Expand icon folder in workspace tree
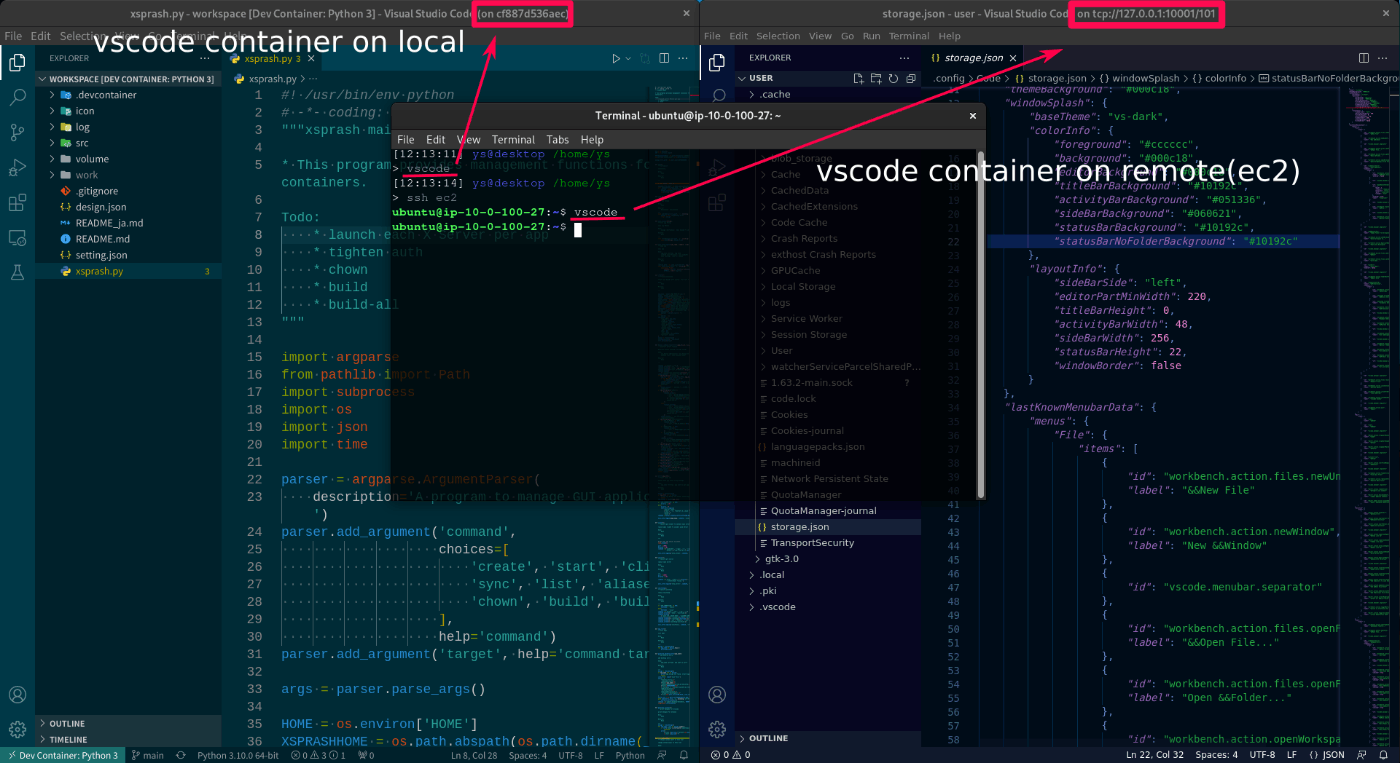Viewport: 1400px width, 763px height. (x=129, y=111)
